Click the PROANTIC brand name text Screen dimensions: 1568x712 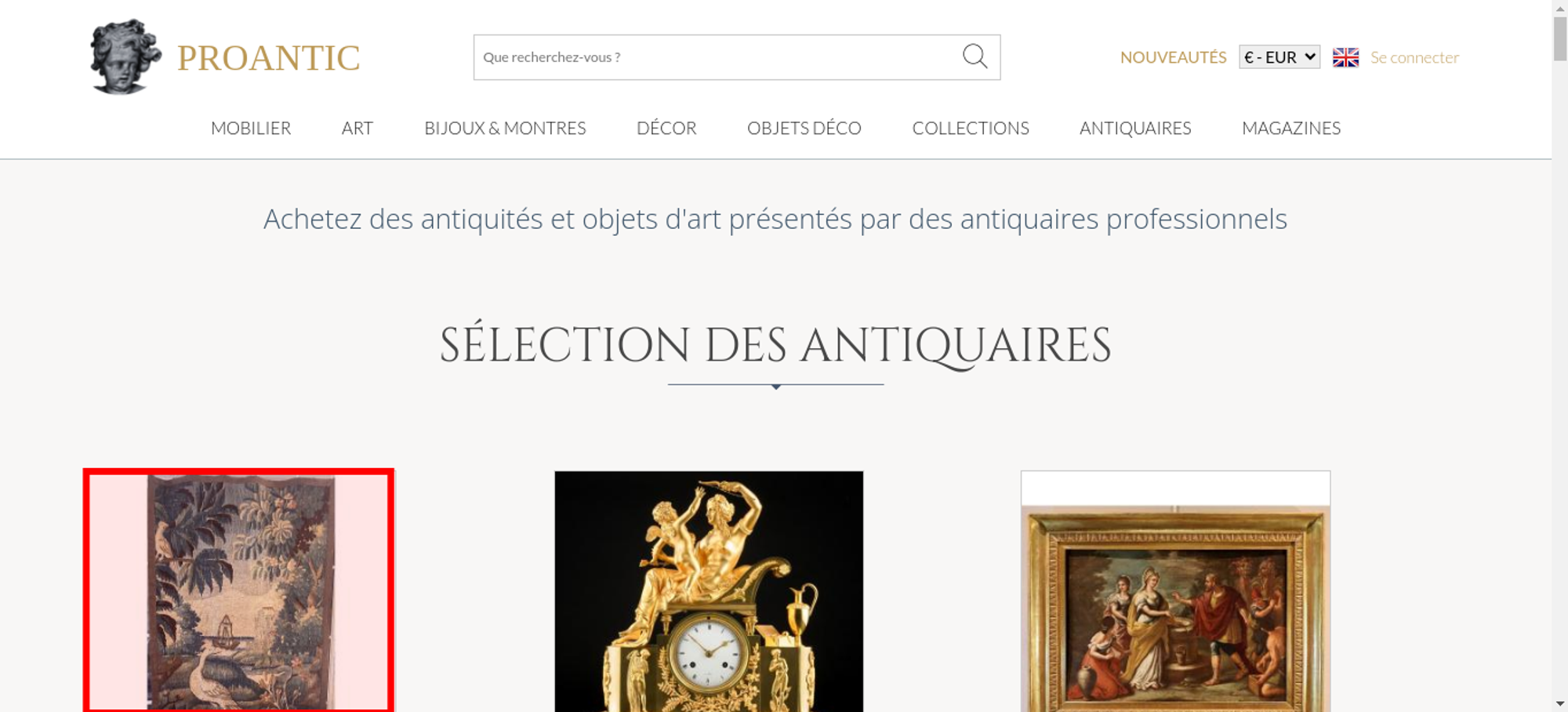pyautogui.click(x=268, y=58)
